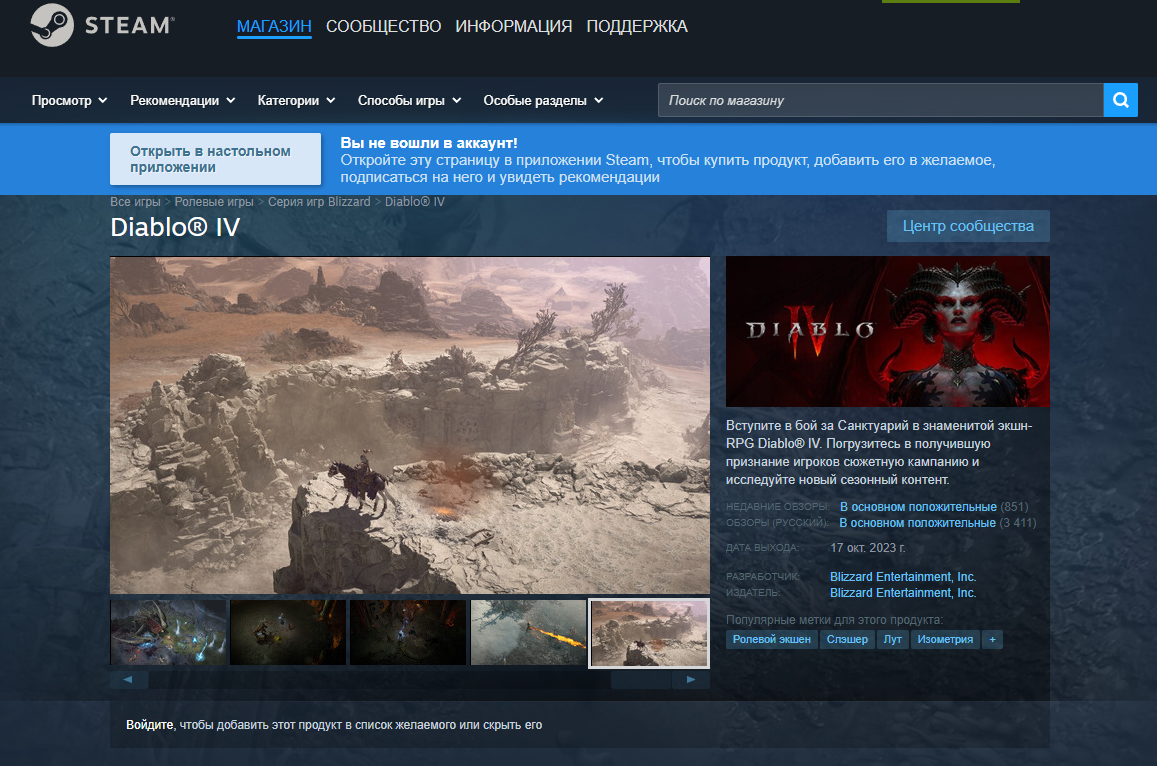Screen dimensions: 1157x766
Task: Go to Ролевые игры breadcrumb
Action: (214, 201)
